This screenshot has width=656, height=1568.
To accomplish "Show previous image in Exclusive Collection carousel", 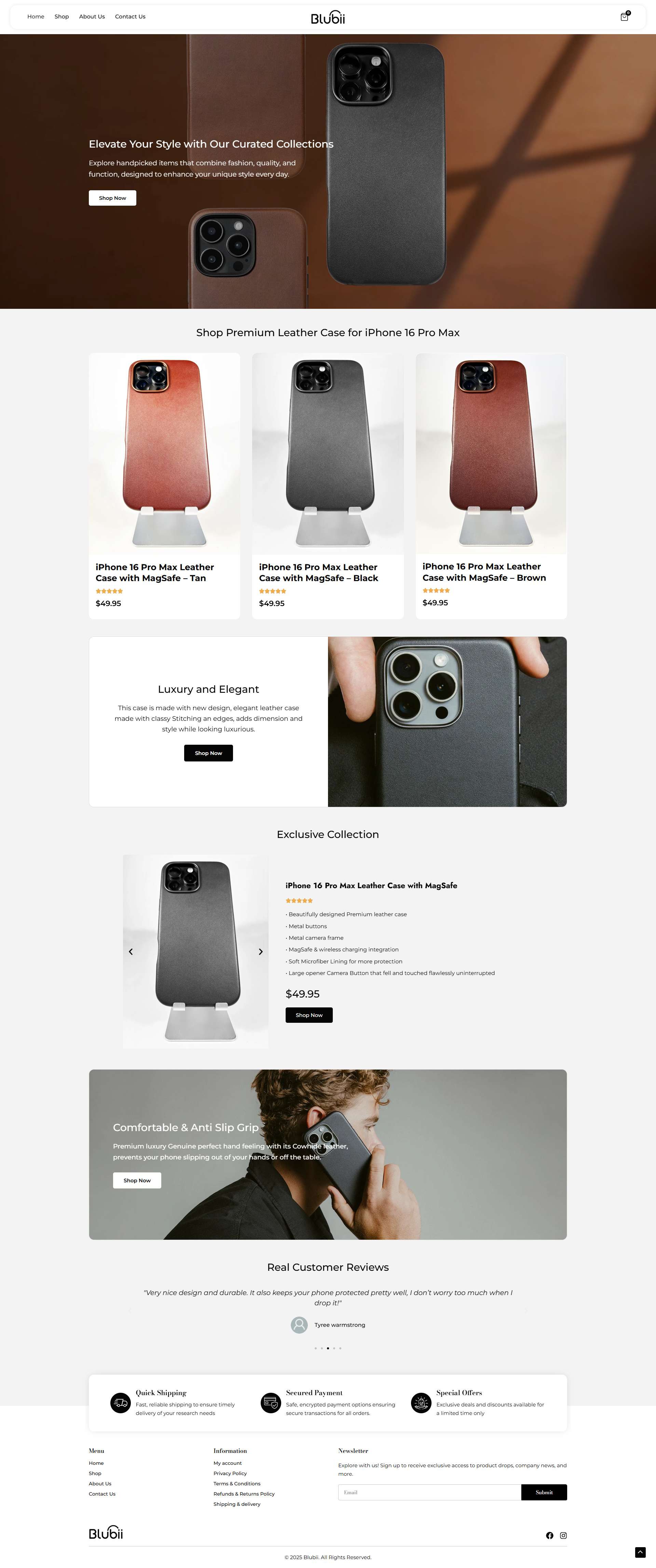I will (x=131, y=951).
